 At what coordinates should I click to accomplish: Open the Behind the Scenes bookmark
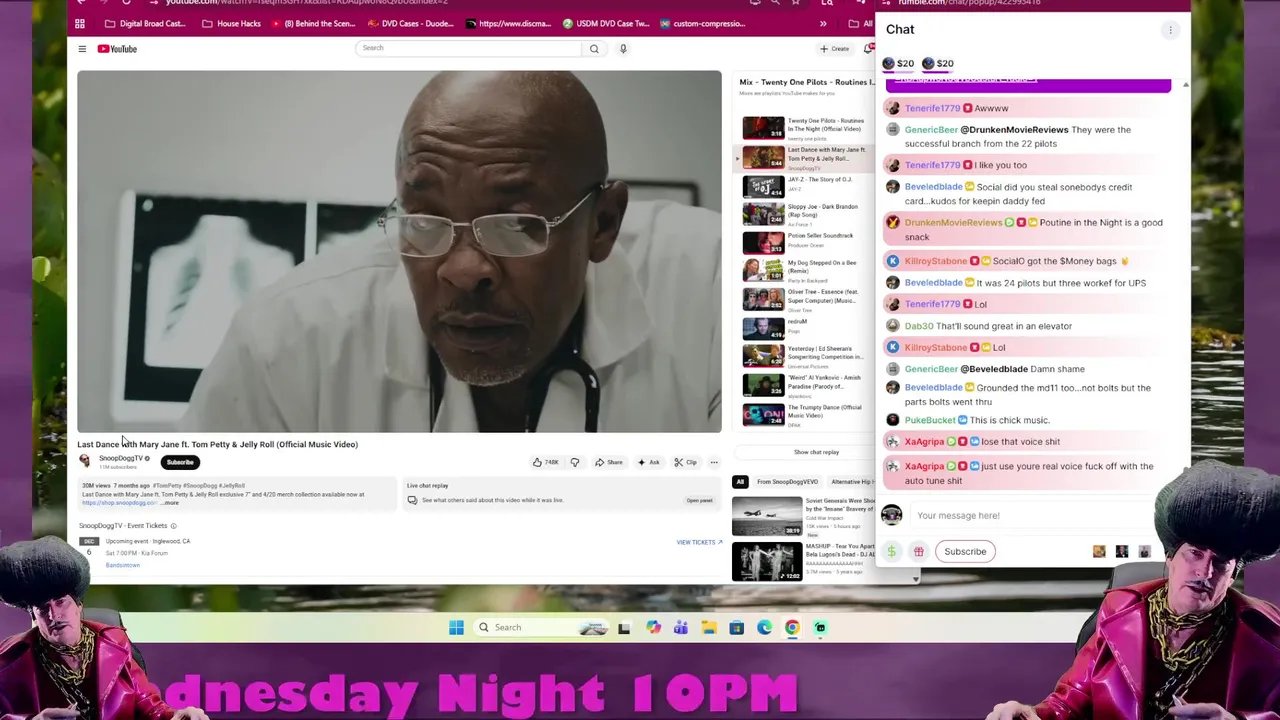pyautogui.click(x=313, y=24)
